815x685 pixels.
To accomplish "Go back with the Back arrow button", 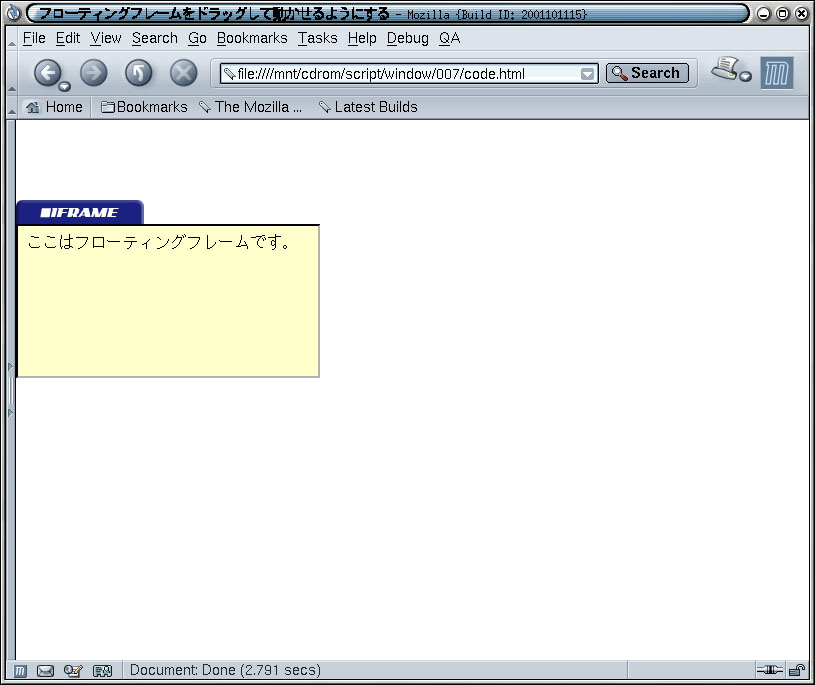I will 48,72.
